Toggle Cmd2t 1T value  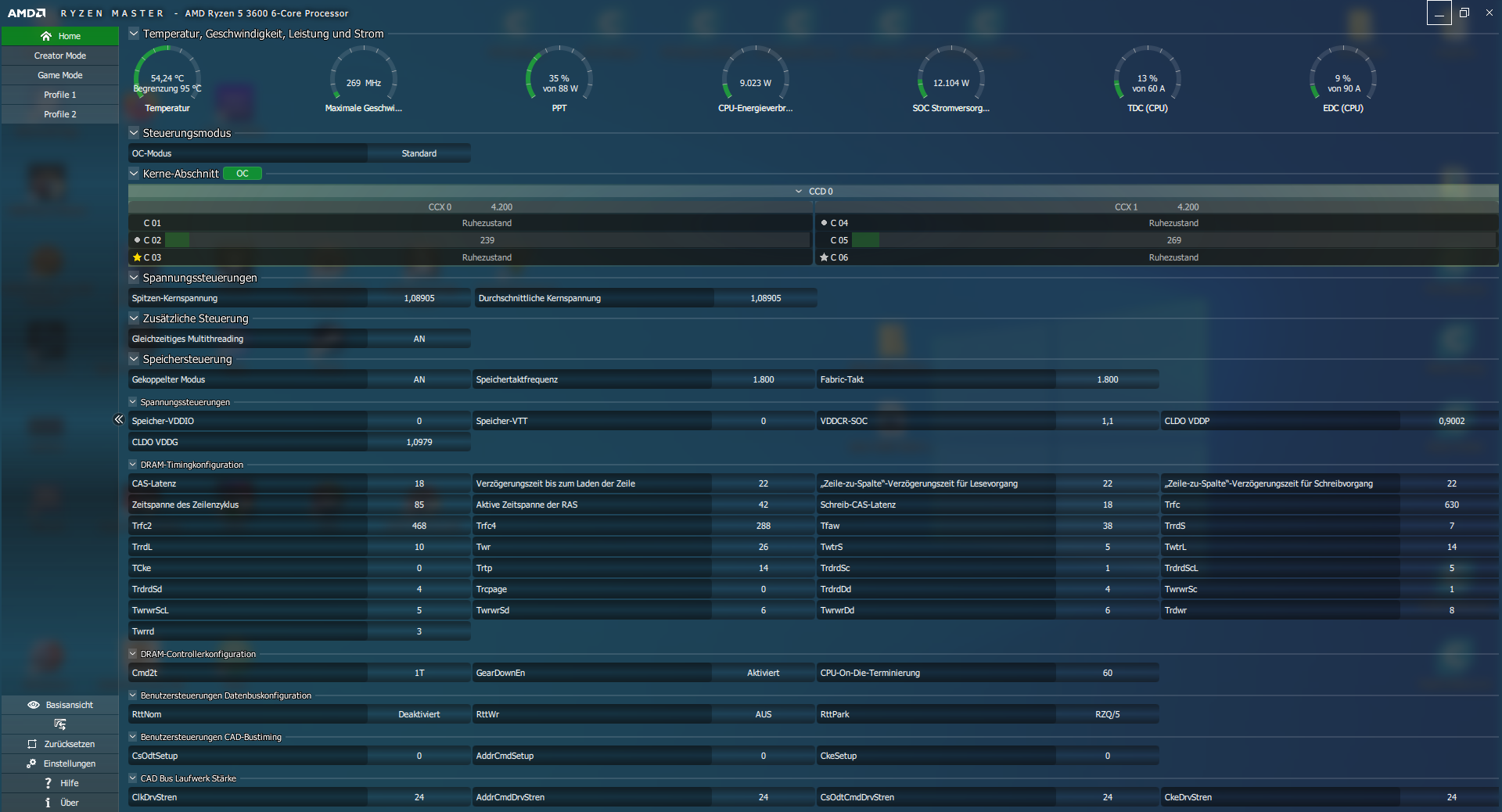(419, 673)
